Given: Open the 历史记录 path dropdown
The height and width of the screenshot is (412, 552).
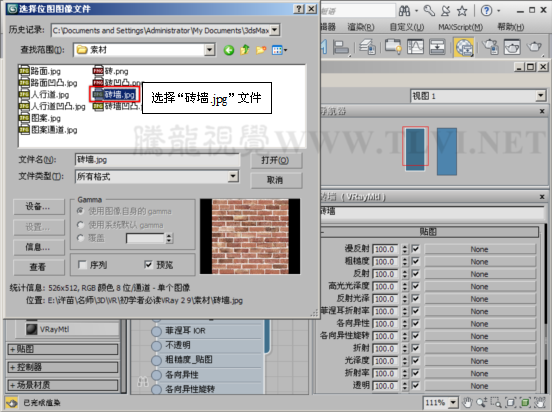Looking at the screenshot, I should pos(275,30).
